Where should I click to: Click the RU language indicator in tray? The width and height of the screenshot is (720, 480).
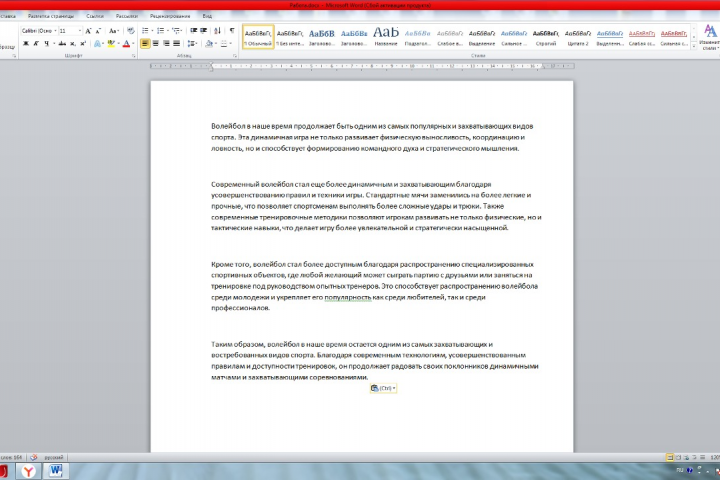(679, 470)
